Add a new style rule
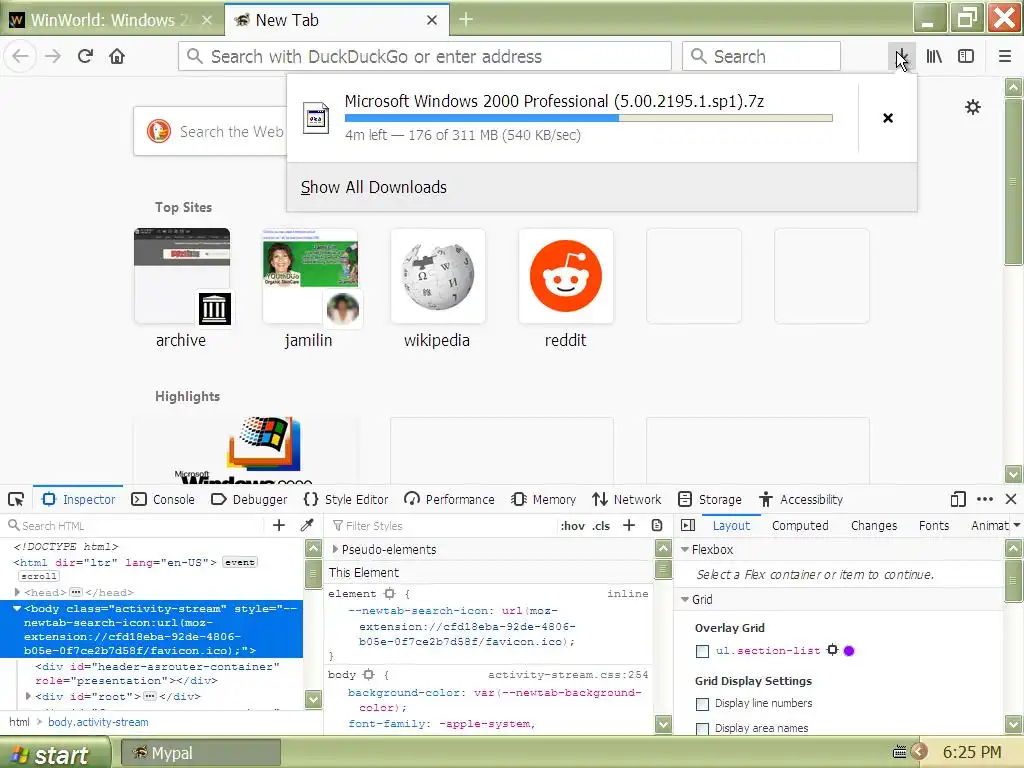 (x=629, y=525)
